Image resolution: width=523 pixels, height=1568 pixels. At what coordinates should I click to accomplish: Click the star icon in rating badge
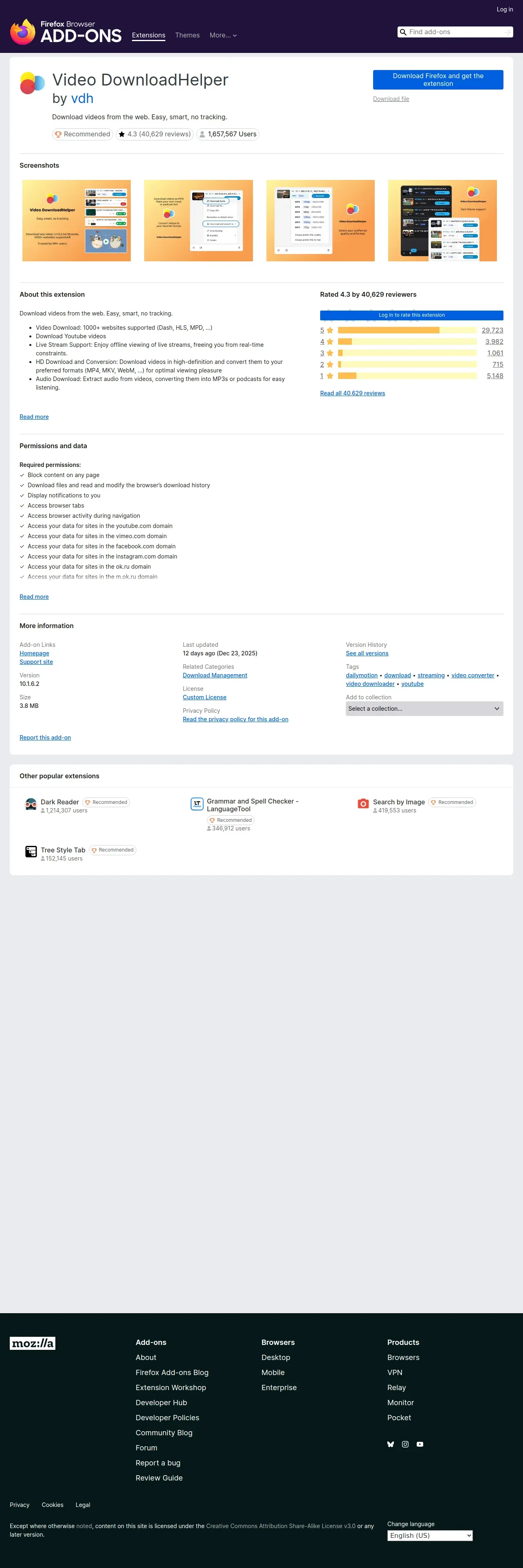point(122,134)
